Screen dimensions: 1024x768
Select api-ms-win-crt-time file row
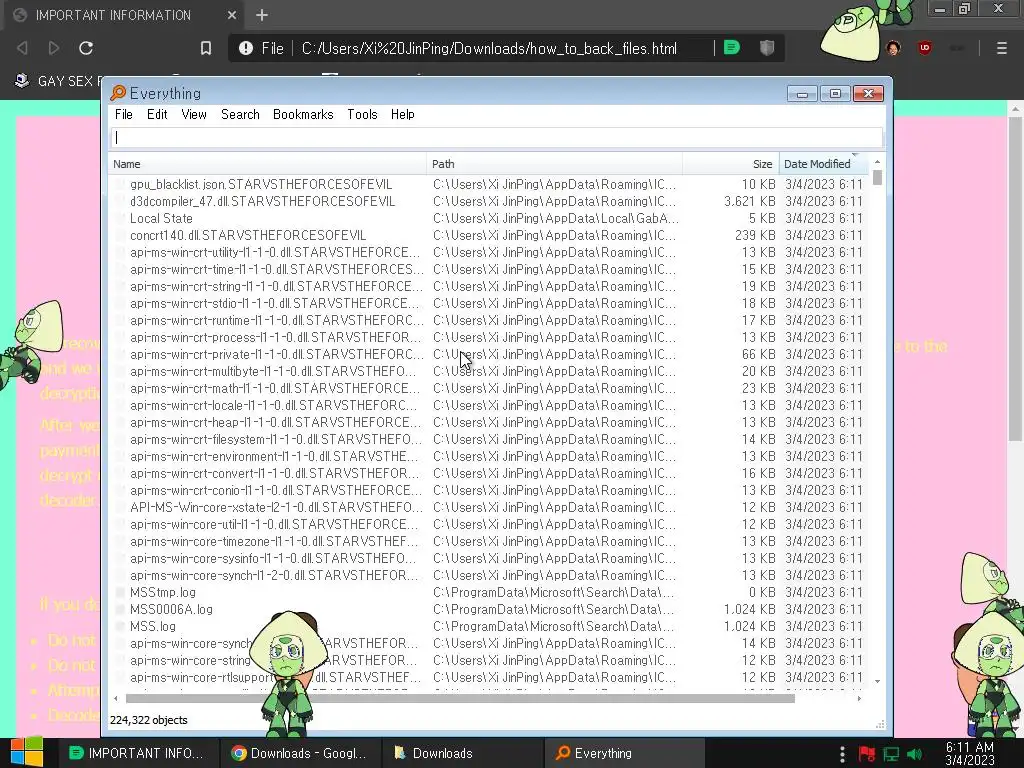[x=488, y=269]
